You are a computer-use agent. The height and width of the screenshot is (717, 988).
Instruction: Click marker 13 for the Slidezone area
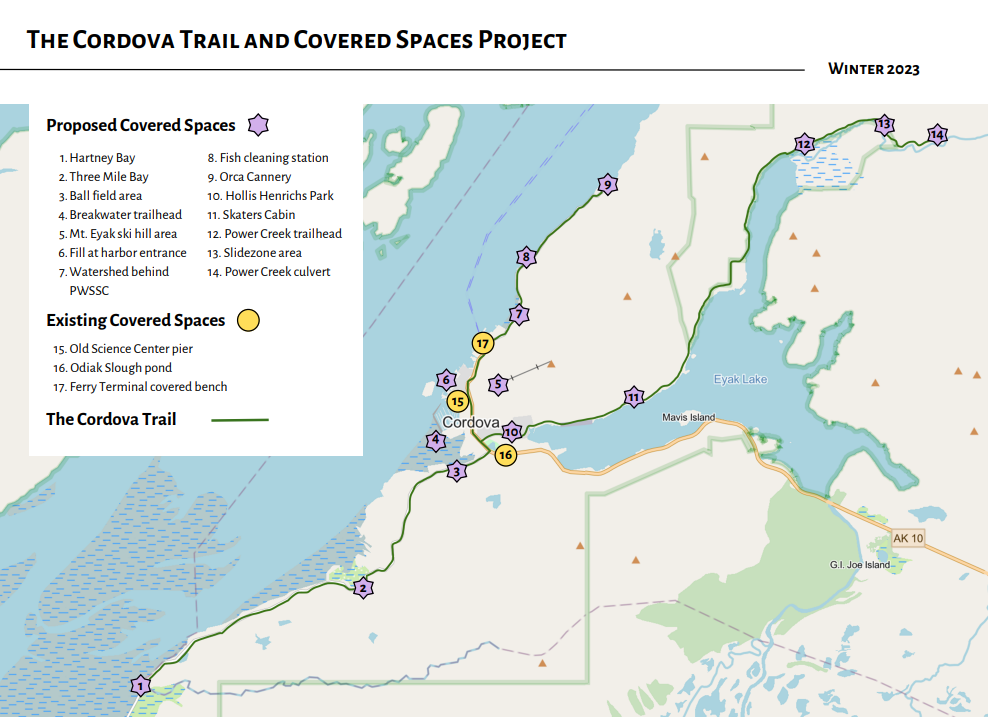(884, 124)
